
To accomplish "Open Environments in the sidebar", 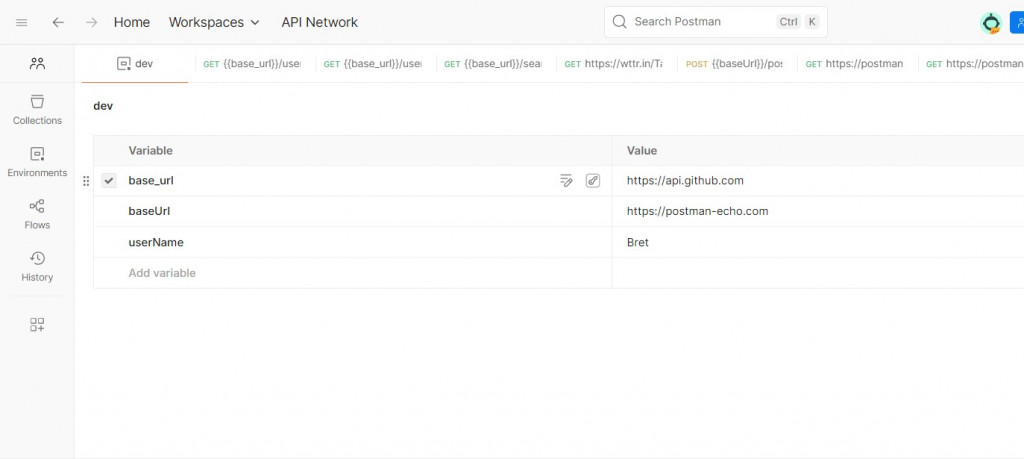I will click(x=37, y=161).
